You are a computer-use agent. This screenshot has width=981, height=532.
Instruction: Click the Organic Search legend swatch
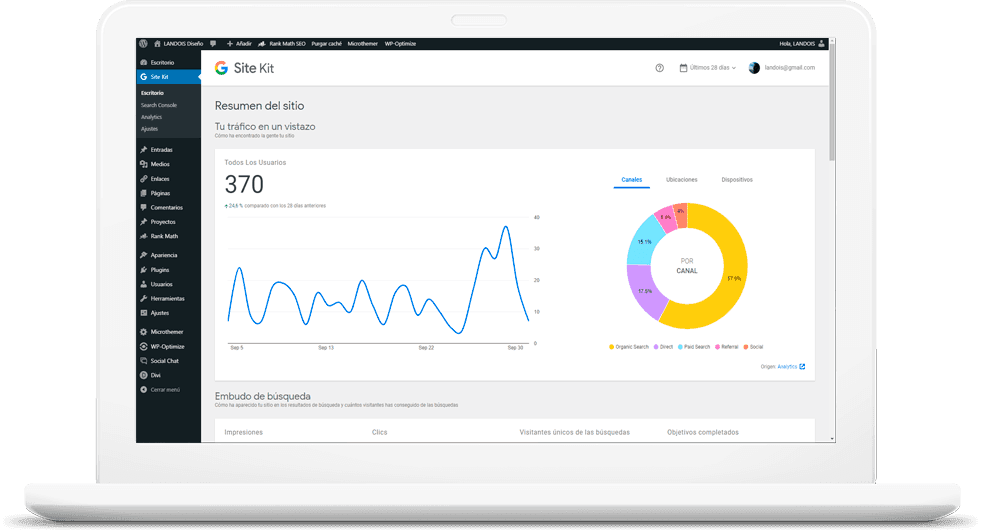[611, 347]
